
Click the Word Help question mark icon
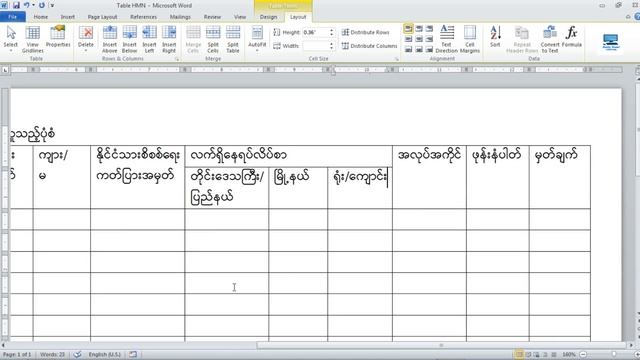tap(637, 17)
